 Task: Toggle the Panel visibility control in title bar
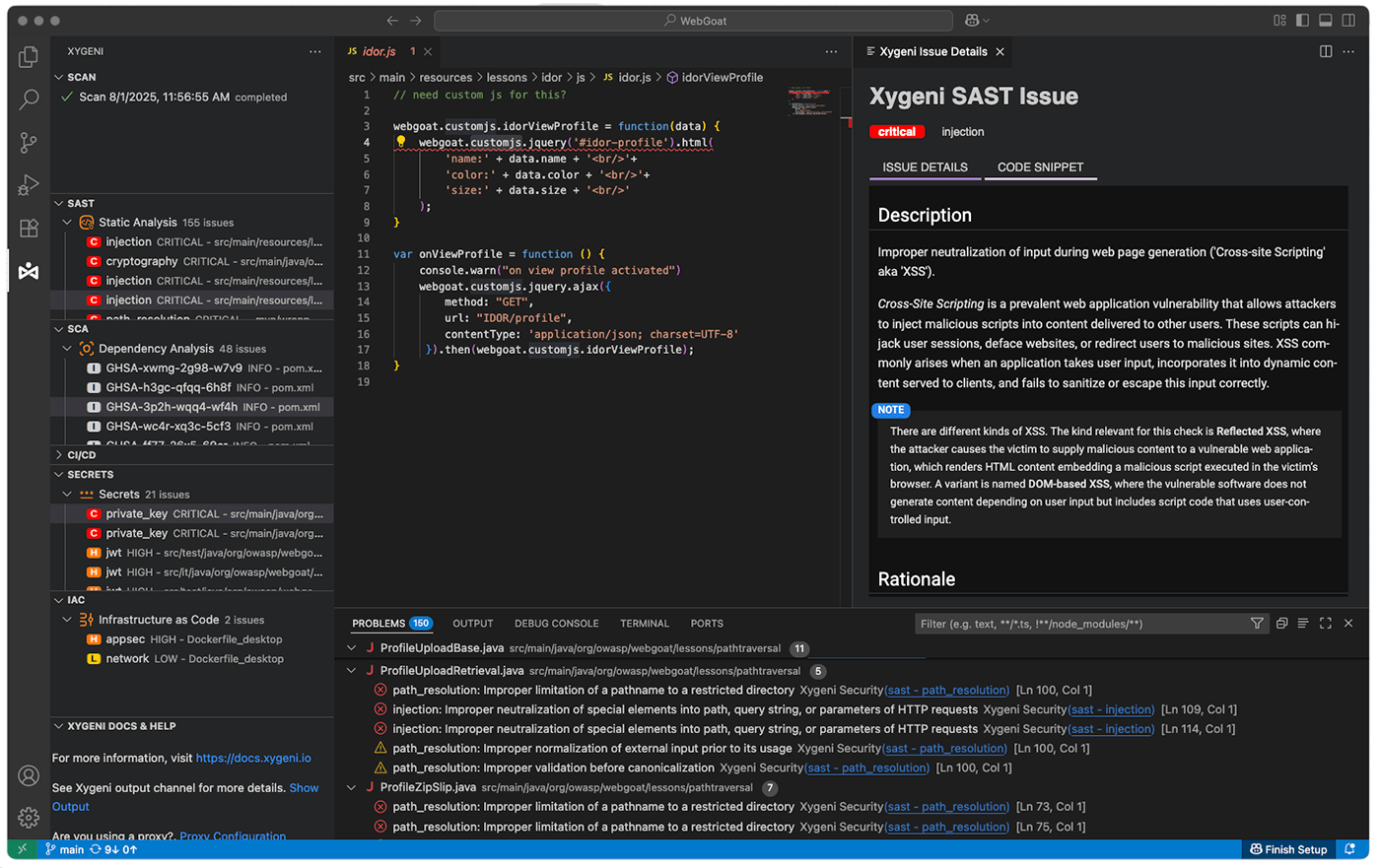tap(1325, 20)
